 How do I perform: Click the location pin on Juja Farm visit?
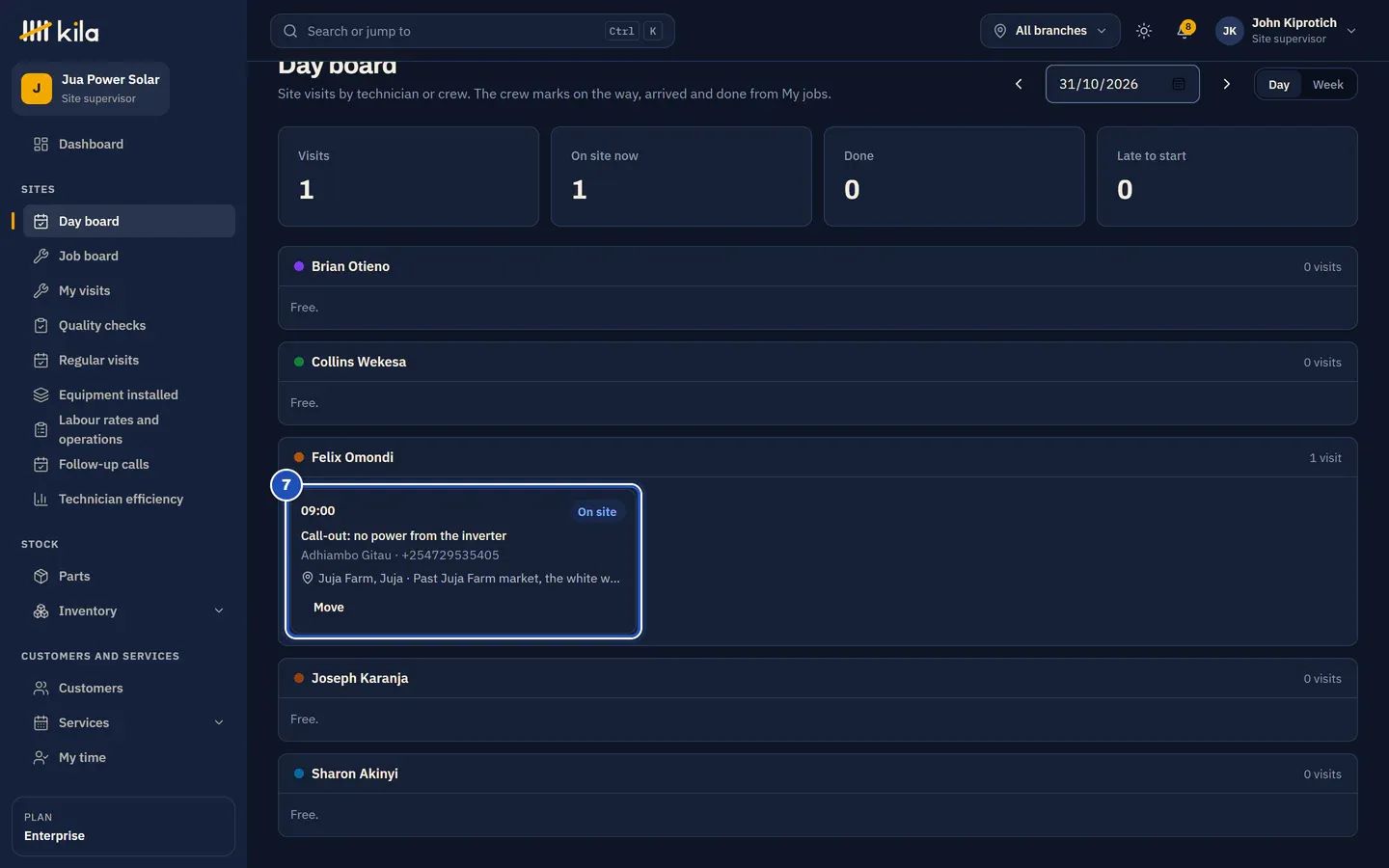point(308,579)
